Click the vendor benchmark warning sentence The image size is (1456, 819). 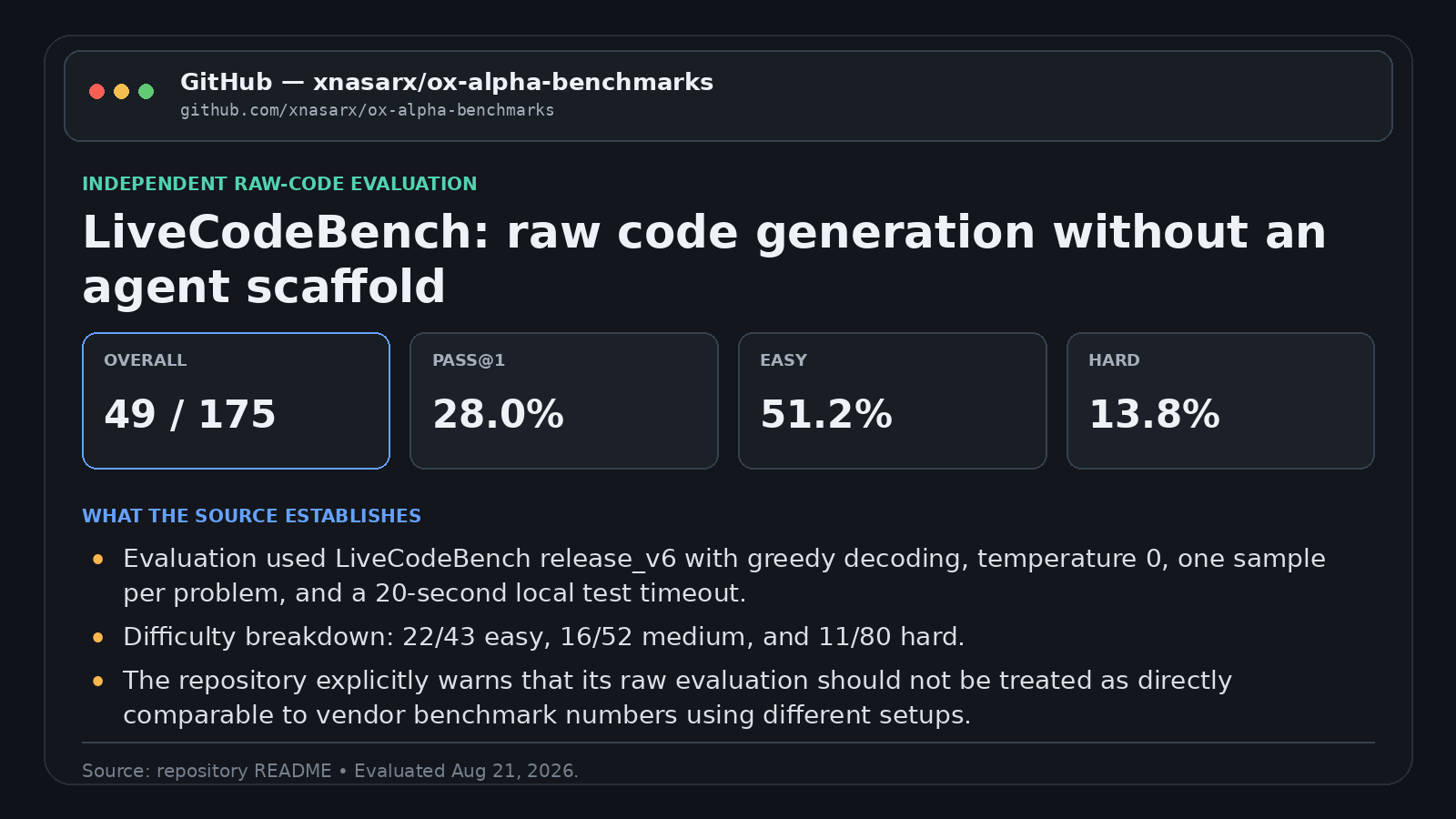click(678, 698)
